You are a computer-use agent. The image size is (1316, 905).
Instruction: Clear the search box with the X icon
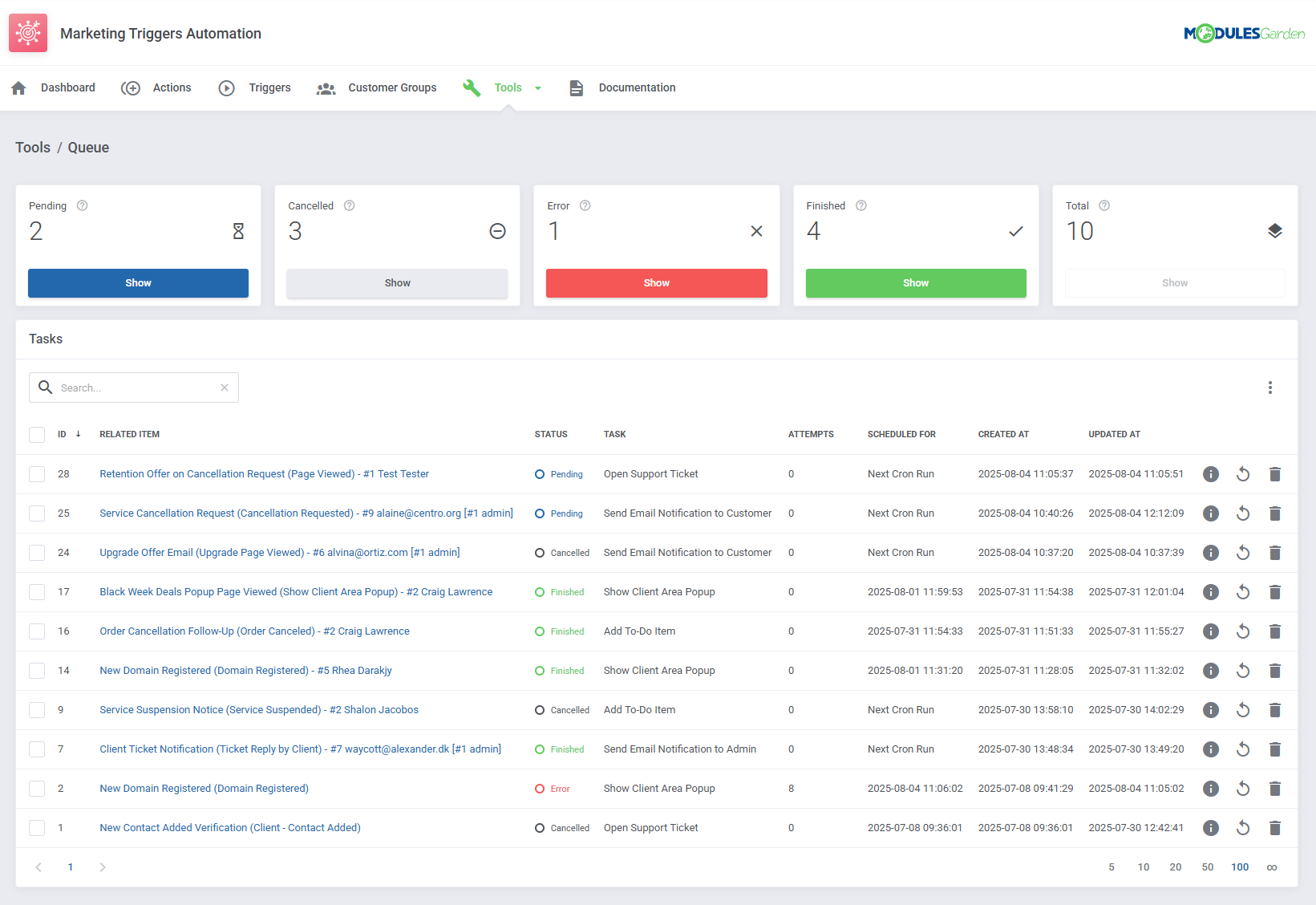point(225,387)
